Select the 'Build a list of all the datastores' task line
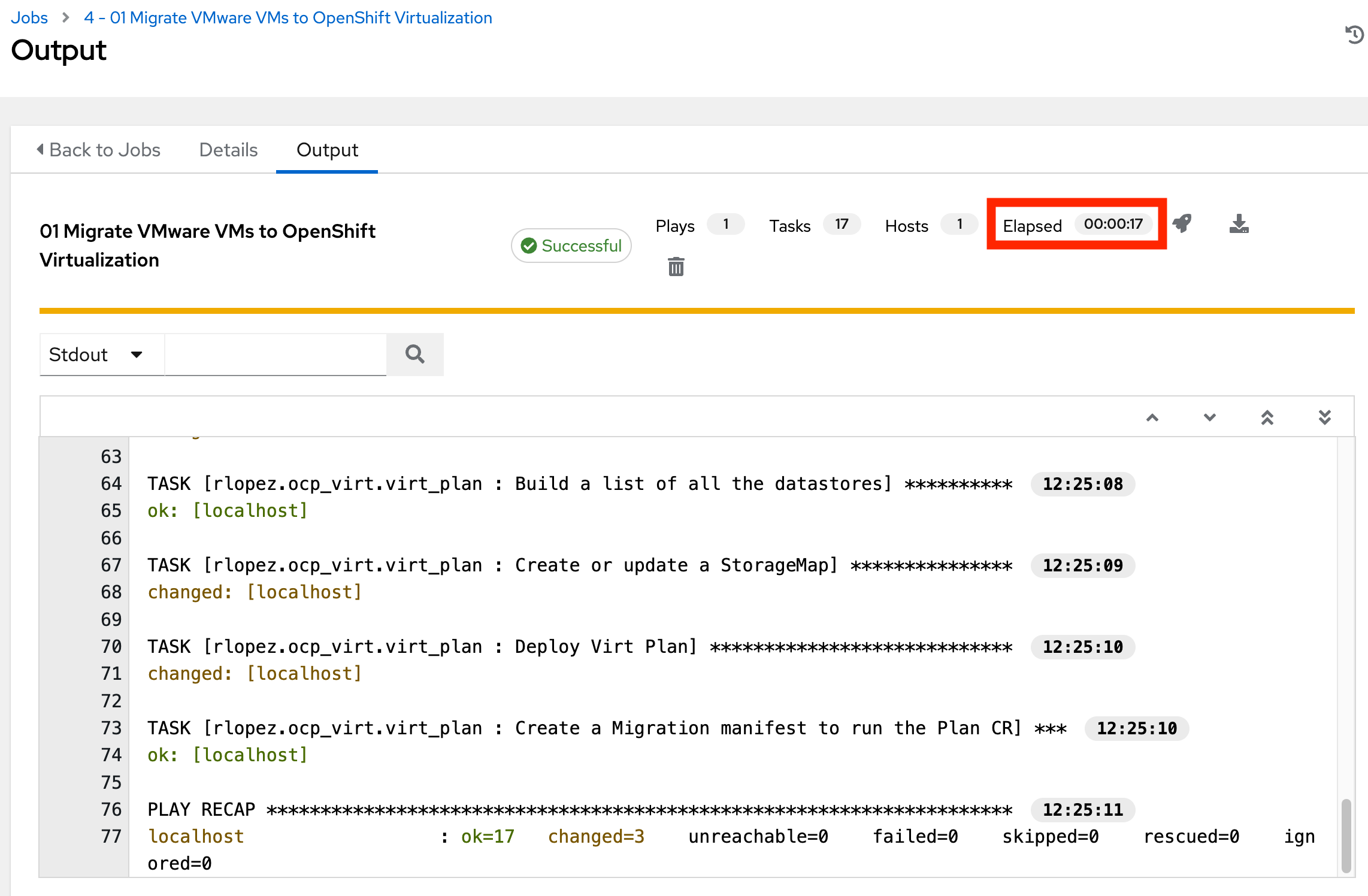The image size is (1368, 896). point(580,484)
